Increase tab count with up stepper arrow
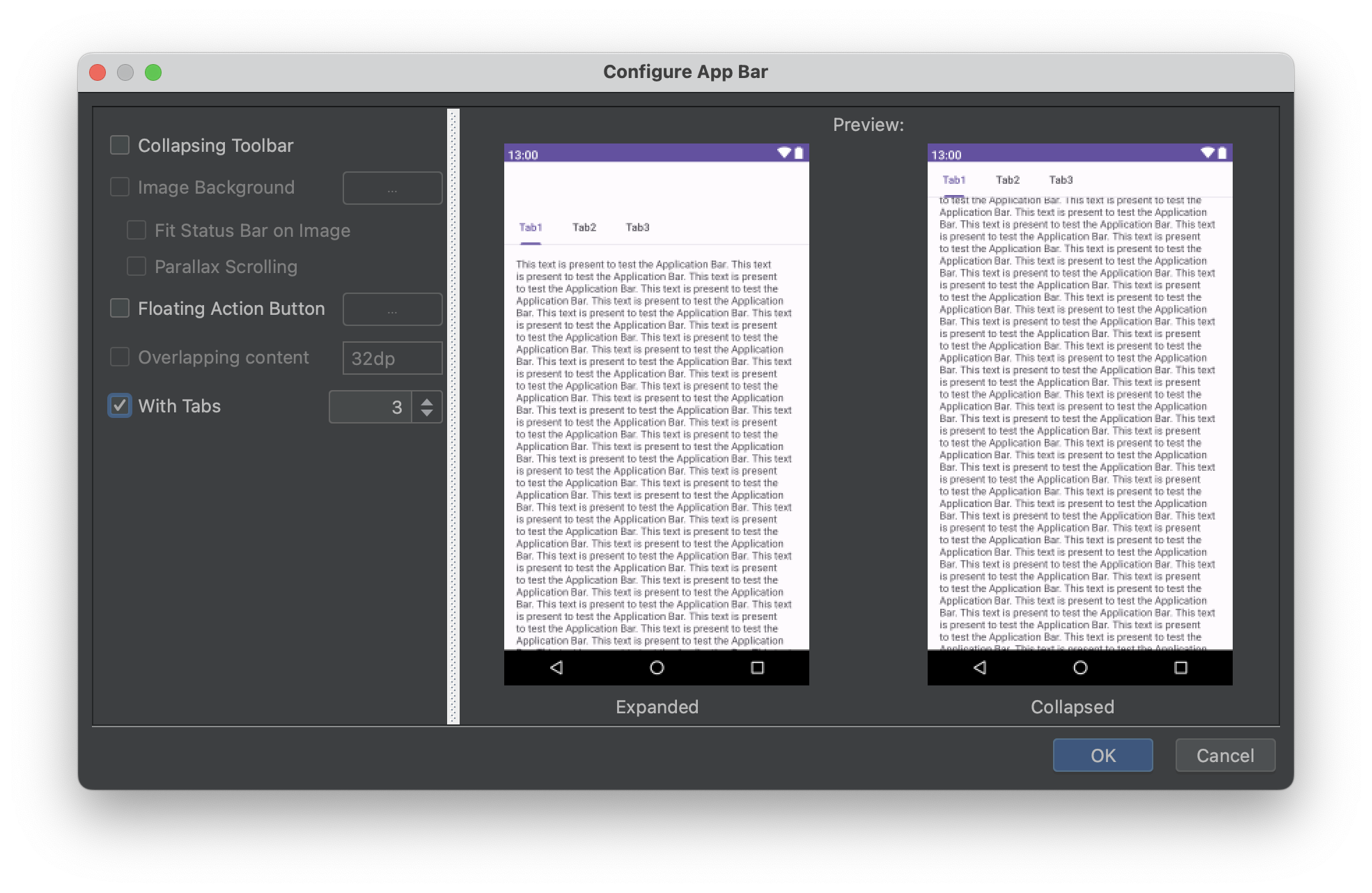 [427, 400]
